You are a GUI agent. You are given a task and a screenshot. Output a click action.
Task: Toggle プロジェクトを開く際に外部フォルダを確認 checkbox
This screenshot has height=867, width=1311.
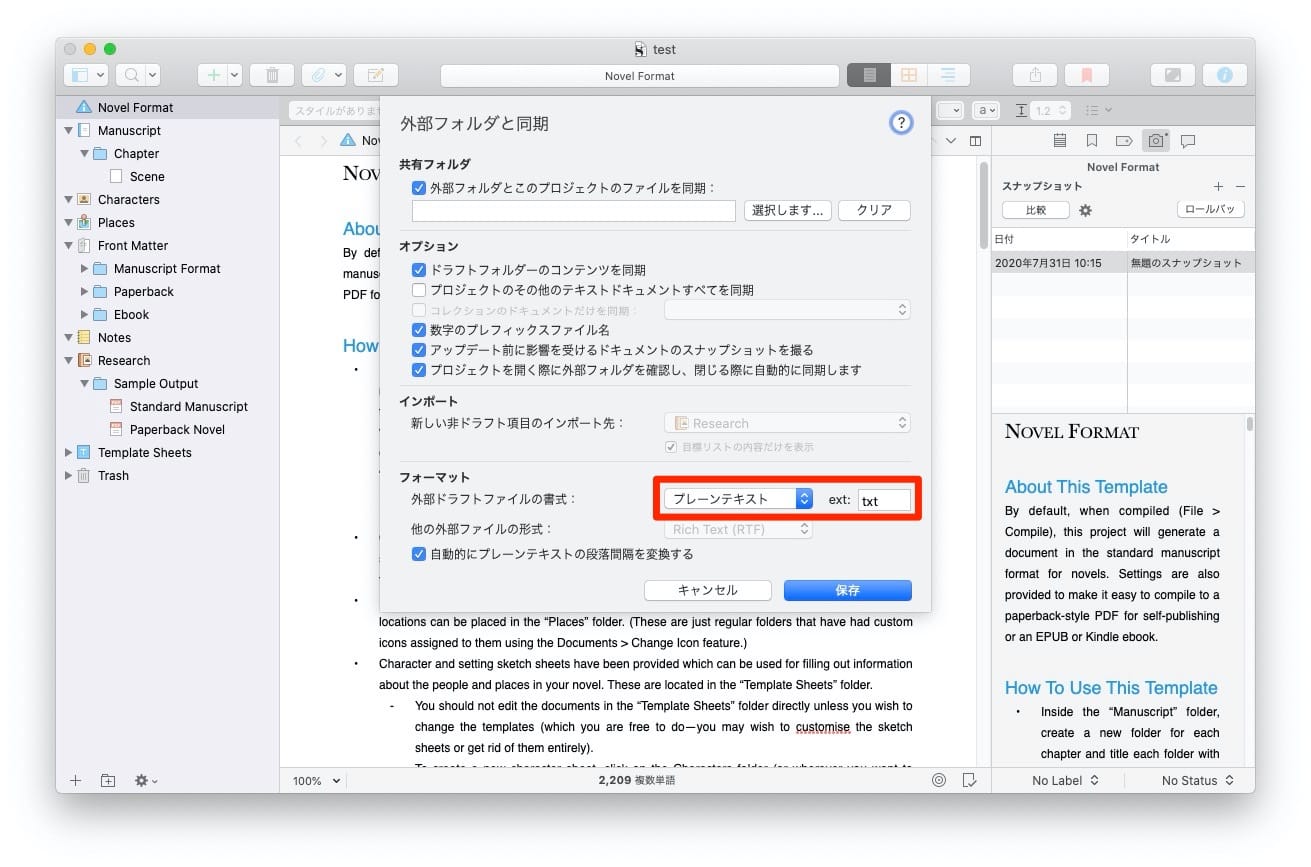click(x=419, y=370)
